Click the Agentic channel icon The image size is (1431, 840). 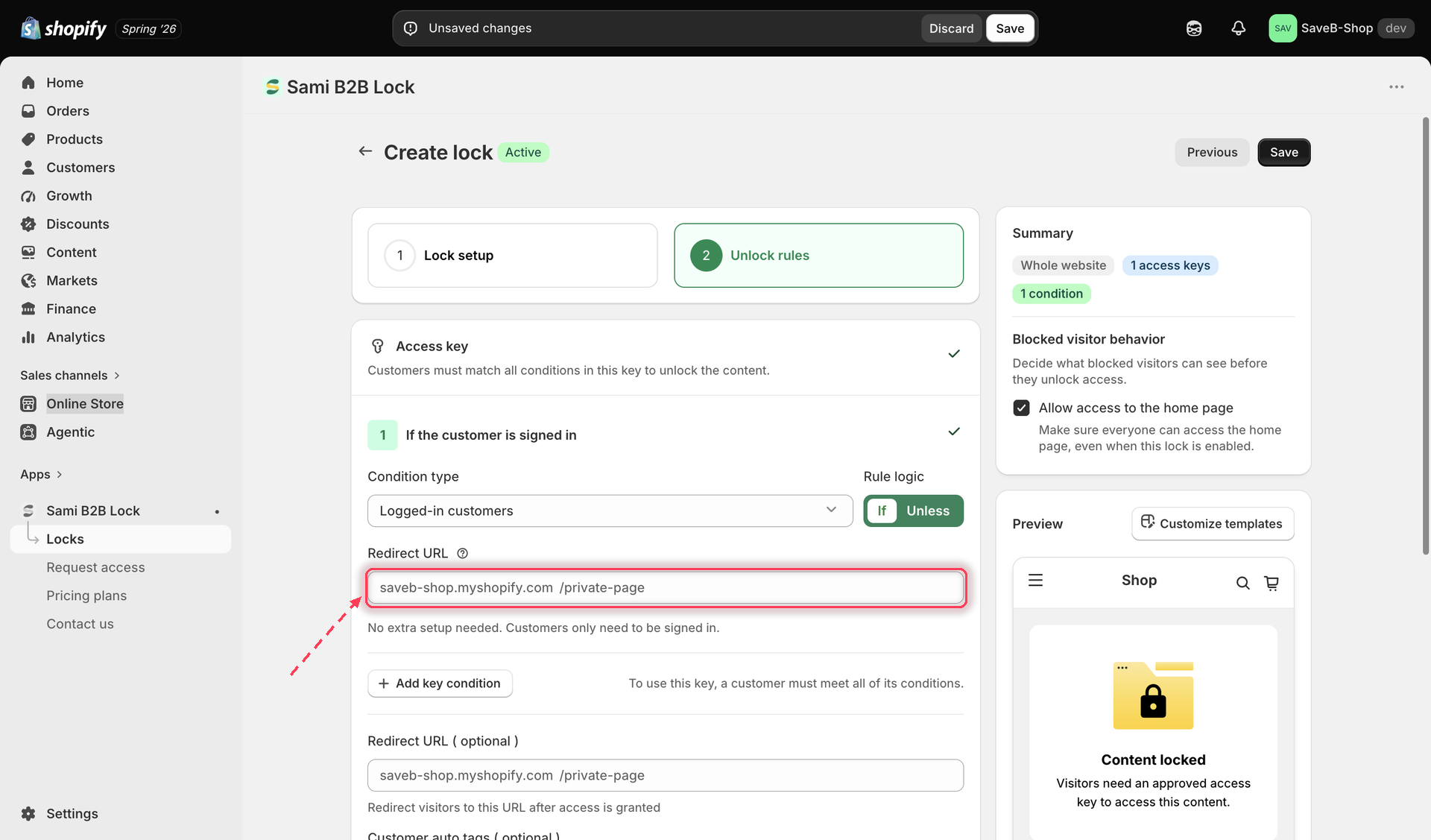(28, 432)
